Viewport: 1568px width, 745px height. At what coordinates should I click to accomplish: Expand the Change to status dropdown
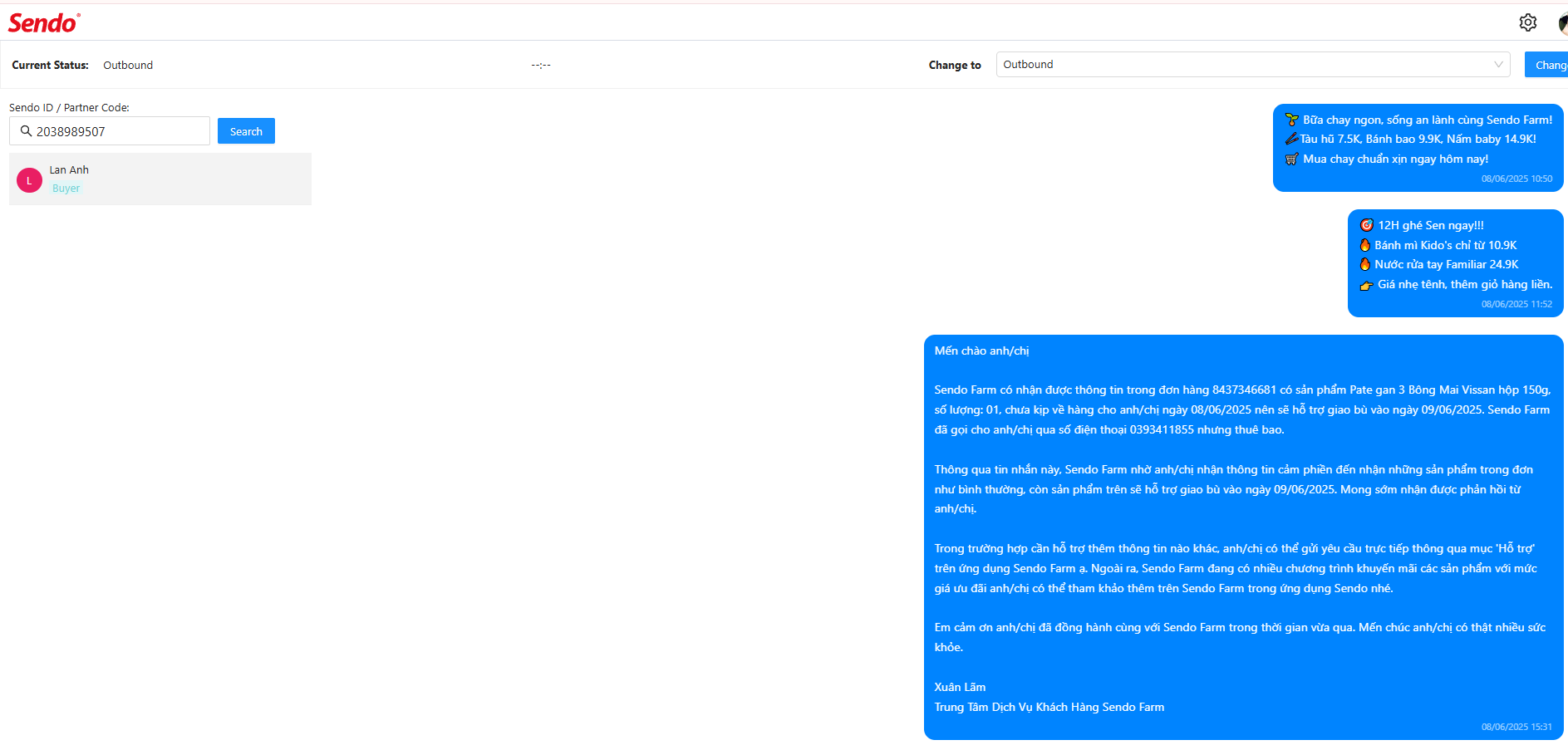(x=1252, y=65)
